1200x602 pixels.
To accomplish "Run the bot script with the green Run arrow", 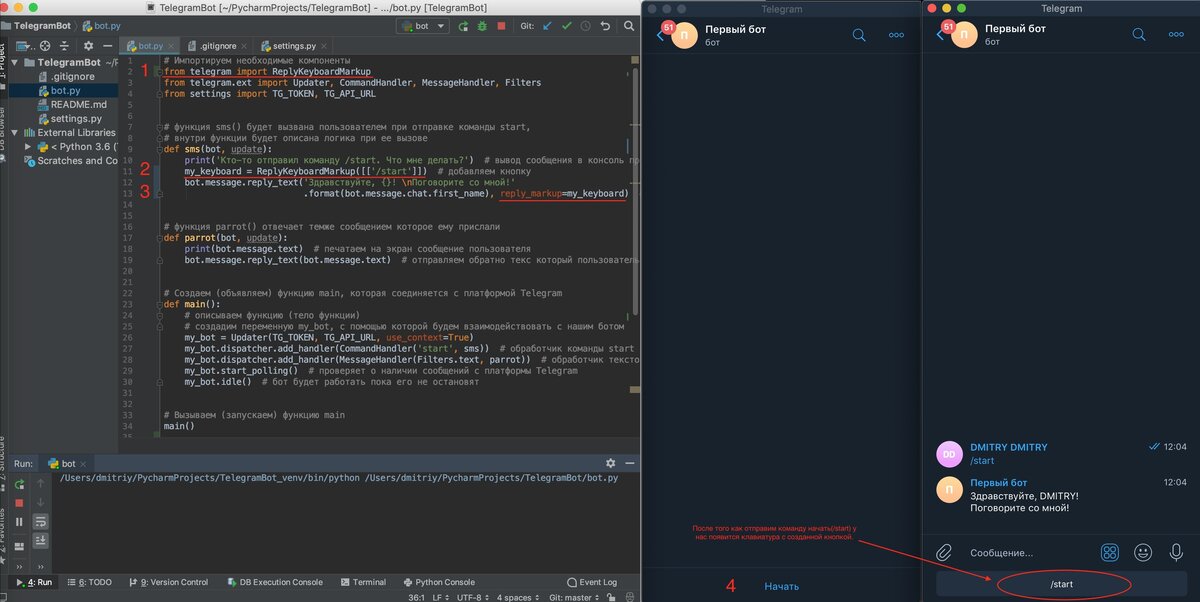I will point(463,26).
